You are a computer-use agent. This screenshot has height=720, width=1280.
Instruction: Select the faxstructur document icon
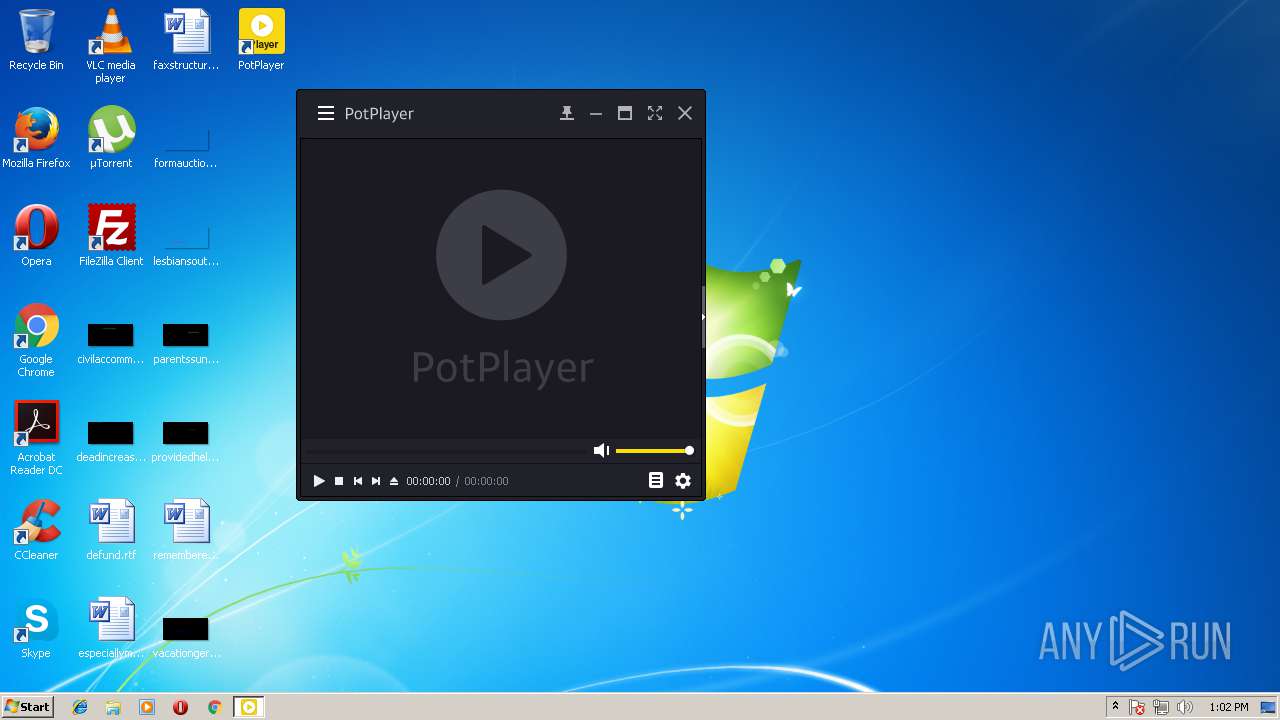tap(186, 40)
